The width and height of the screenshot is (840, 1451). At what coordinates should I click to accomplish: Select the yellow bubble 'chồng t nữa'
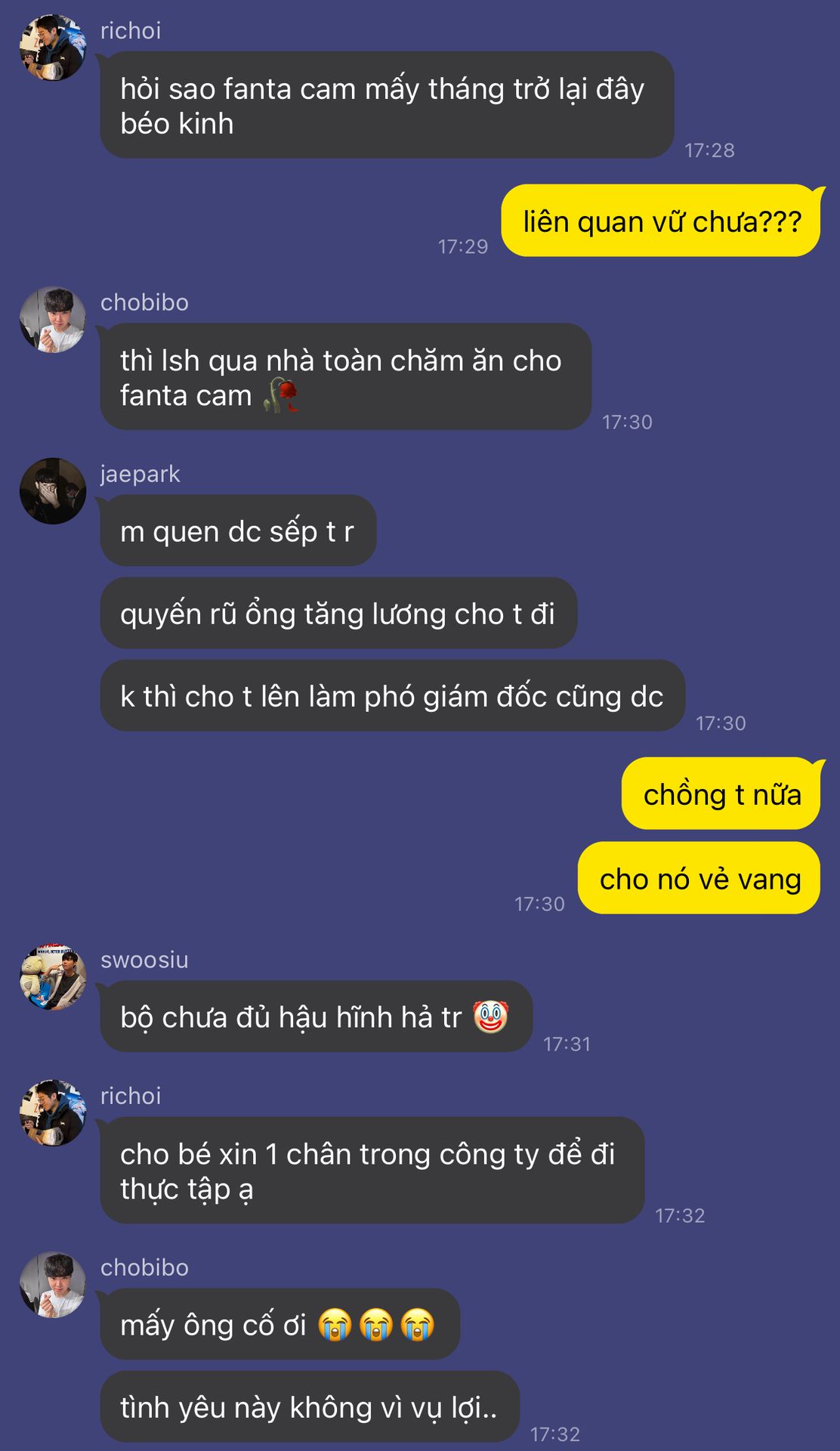click(721, 794)
